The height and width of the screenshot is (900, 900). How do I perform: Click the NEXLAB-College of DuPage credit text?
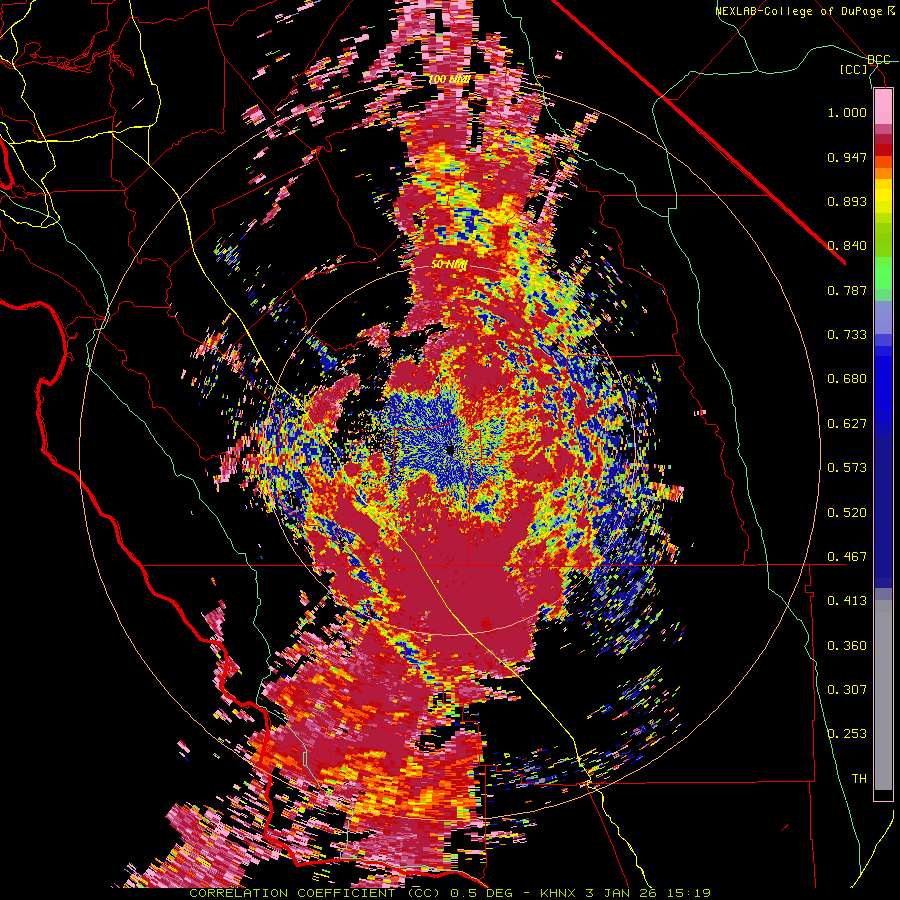pyautogui.click(x=805, y=11)
